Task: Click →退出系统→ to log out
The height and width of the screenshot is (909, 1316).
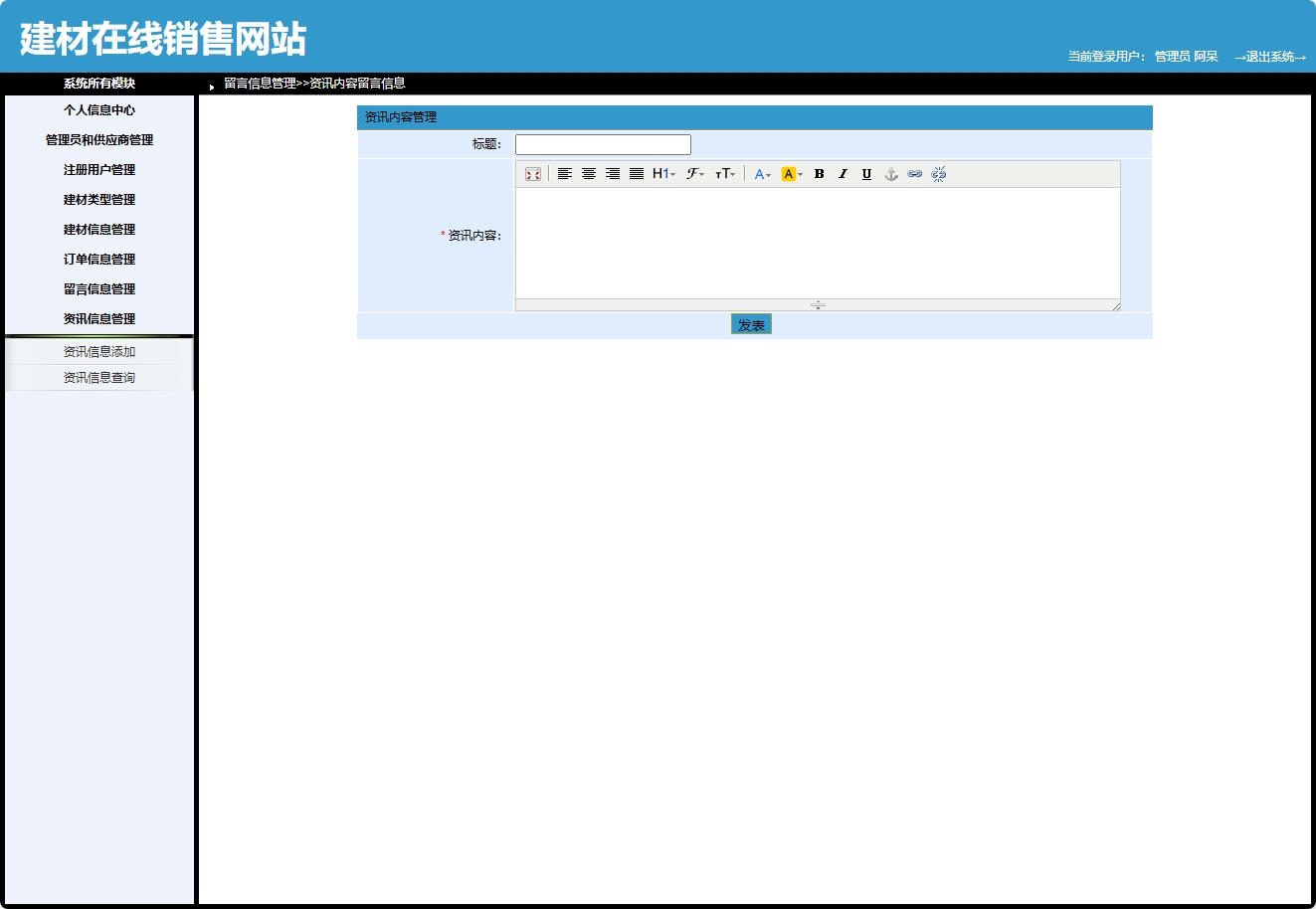Action: (1271, 57)
